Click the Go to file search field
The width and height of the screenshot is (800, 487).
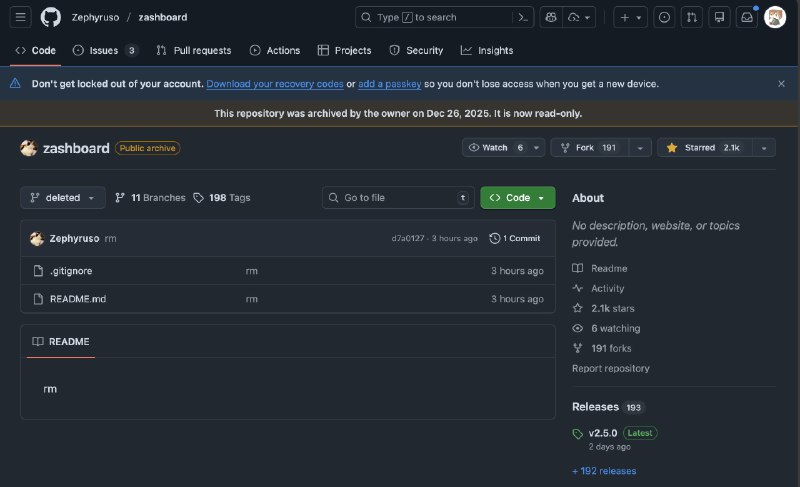(398, 197)
